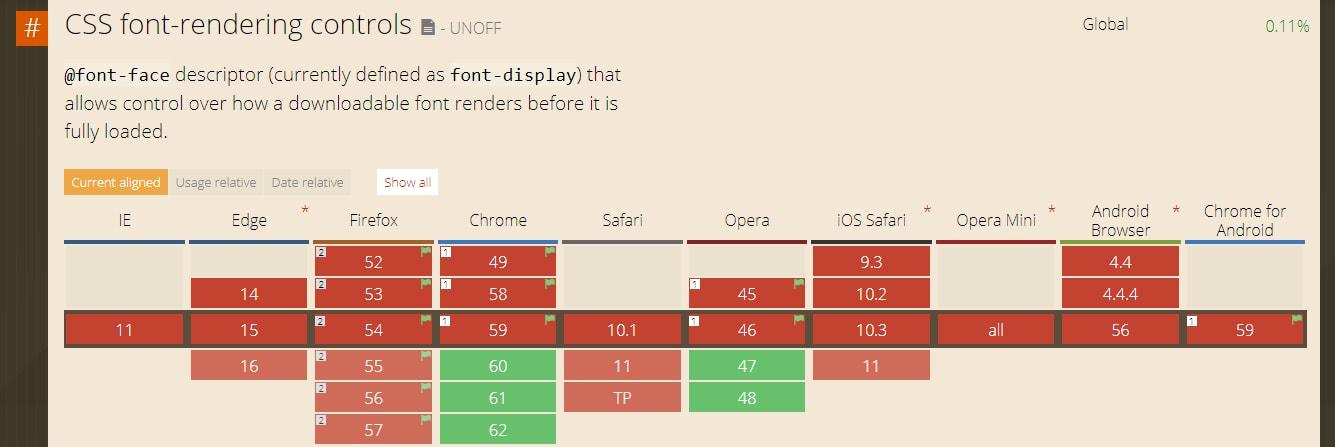Expand all versions with Show all
The height and width of the screenshot is (447, 1335).
tap(407, 183)
